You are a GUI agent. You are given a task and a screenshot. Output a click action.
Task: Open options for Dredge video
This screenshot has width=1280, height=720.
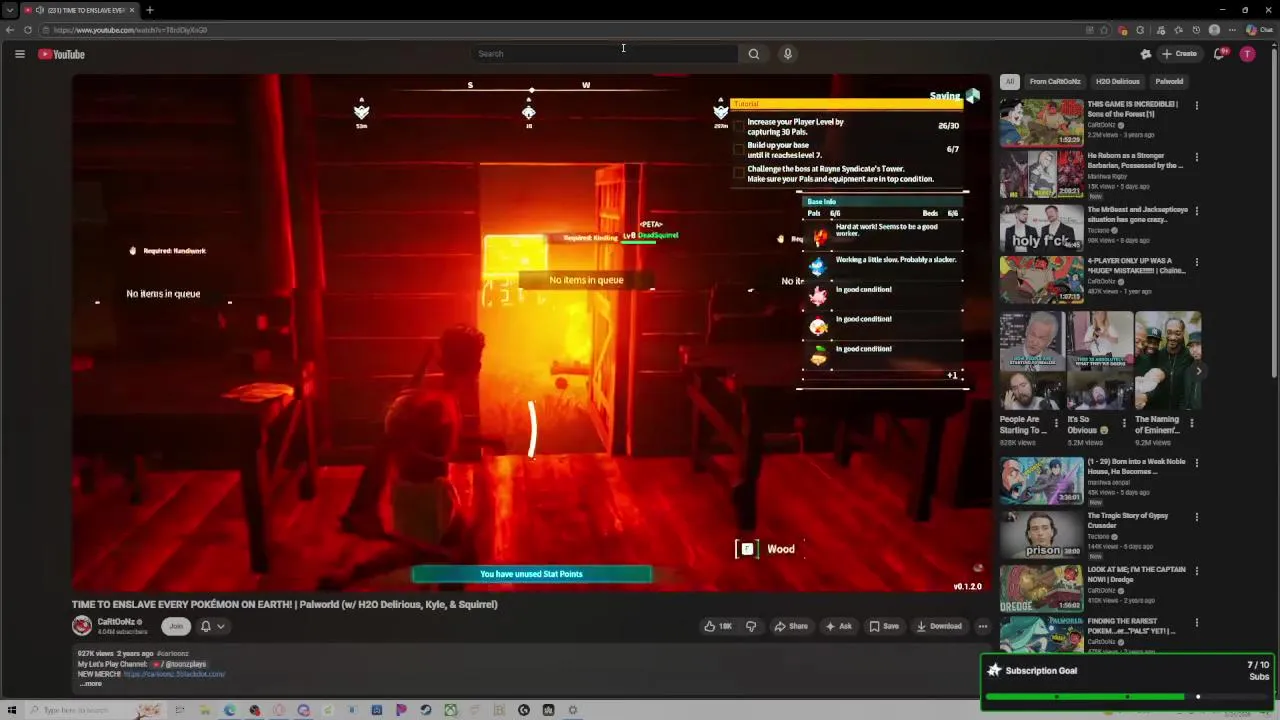point(1197,571)
